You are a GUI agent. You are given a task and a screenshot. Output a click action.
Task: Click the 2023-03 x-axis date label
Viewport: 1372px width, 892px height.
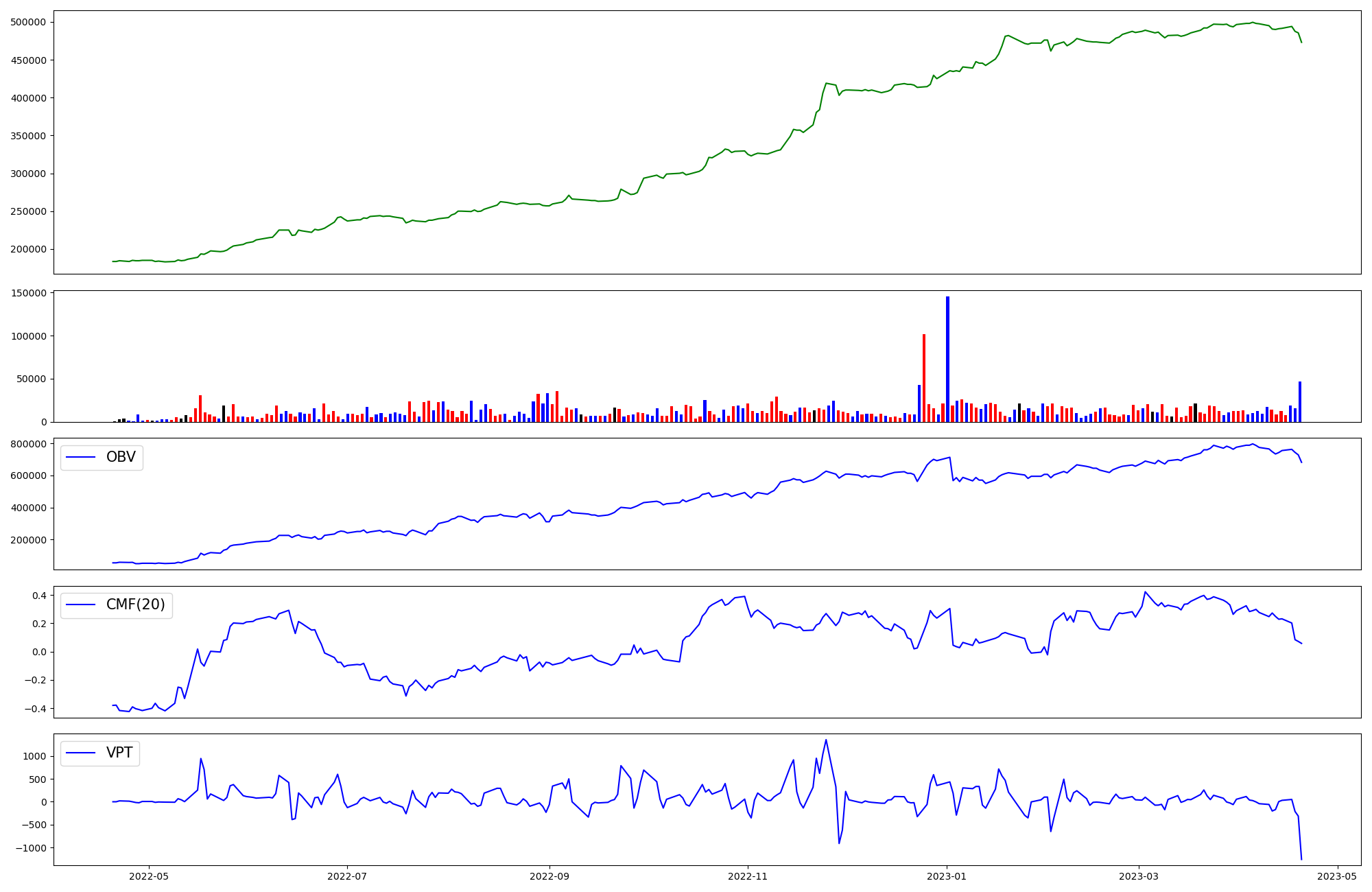coord(1139,876)
